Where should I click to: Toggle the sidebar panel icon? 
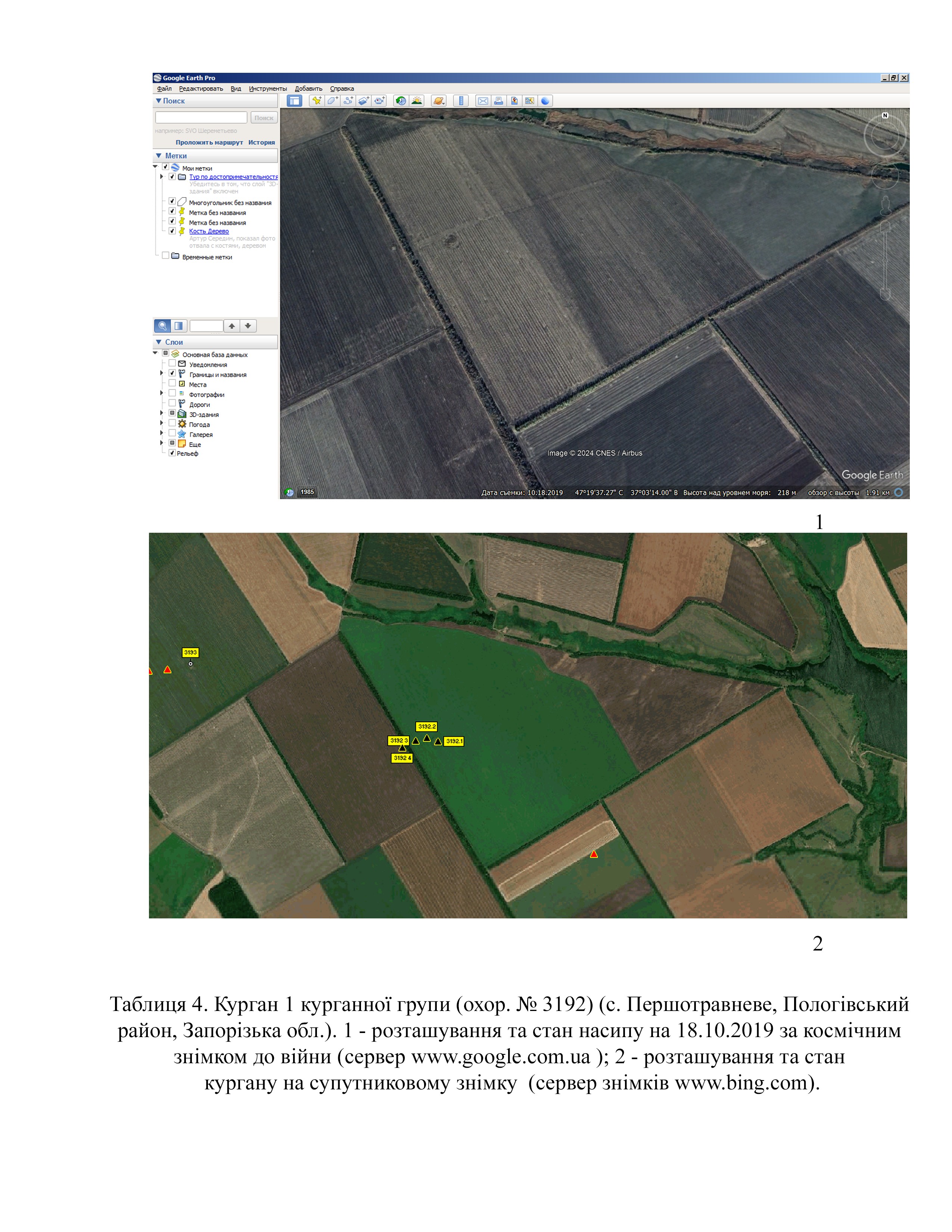[x=295, y=101]
